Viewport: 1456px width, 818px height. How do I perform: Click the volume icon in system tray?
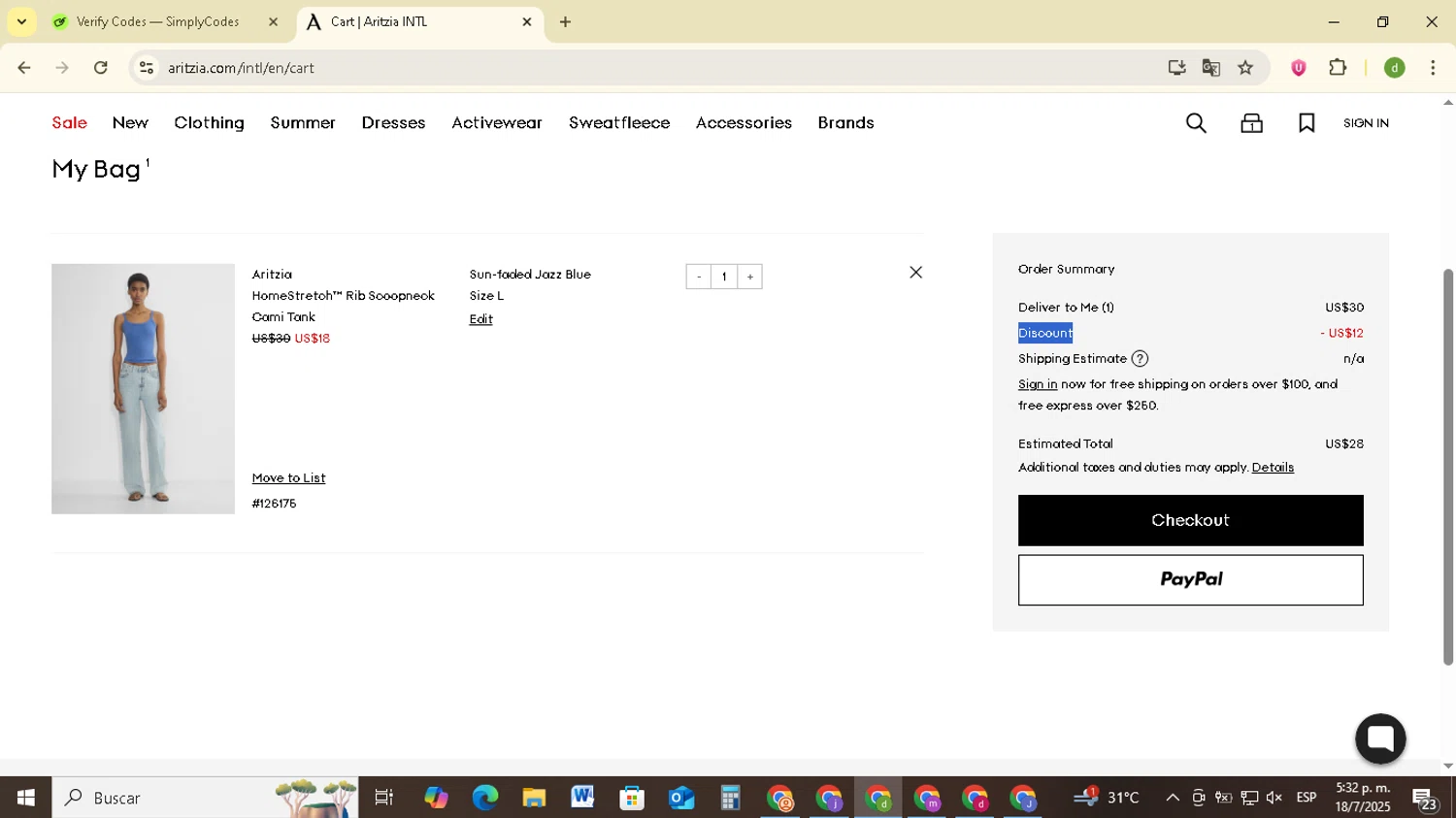tap(1274, 798)
